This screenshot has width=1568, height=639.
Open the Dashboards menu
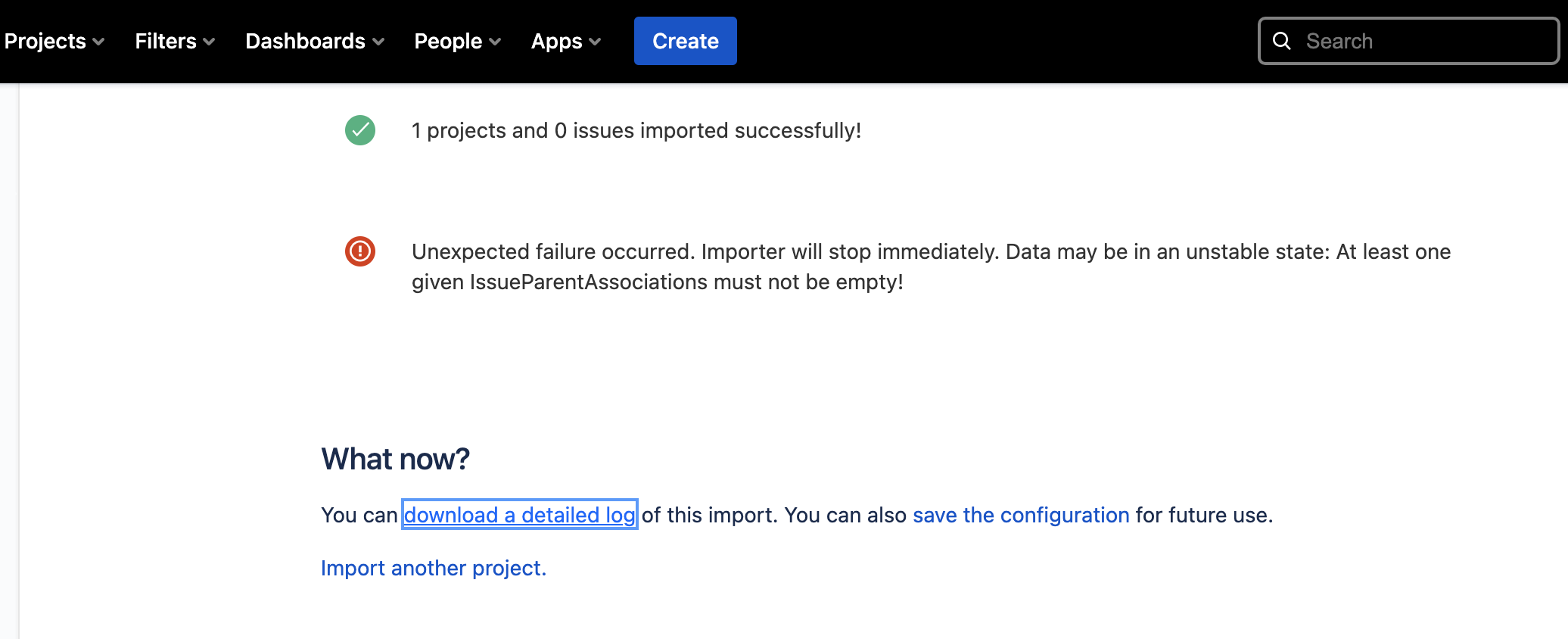click(315, 41)
